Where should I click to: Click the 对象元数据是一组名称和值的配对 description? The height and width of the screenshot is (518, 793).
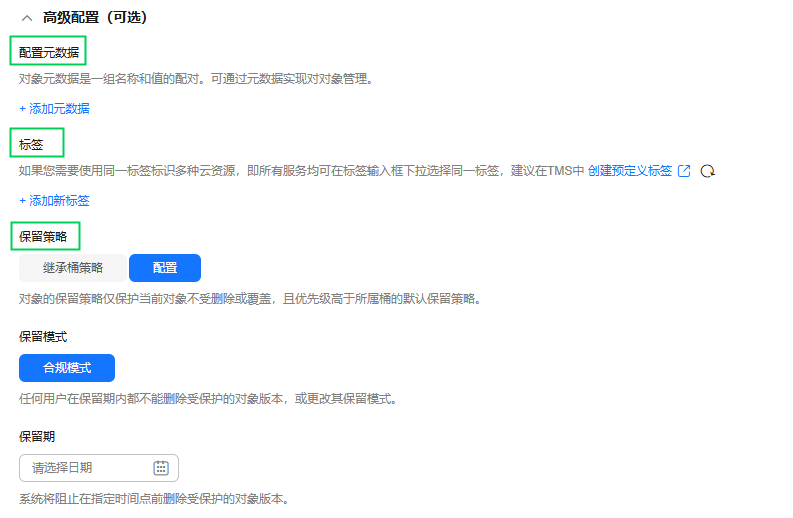(111, 79)
